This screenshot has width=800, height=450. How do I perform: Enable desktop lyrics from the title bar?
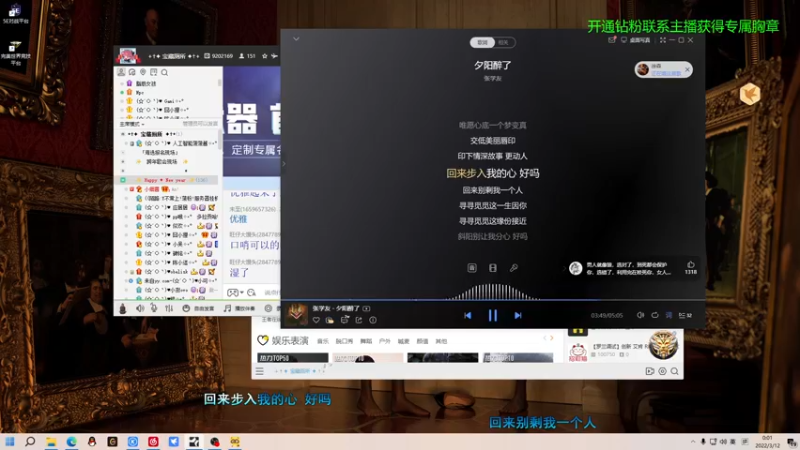(x=635, y=40)
